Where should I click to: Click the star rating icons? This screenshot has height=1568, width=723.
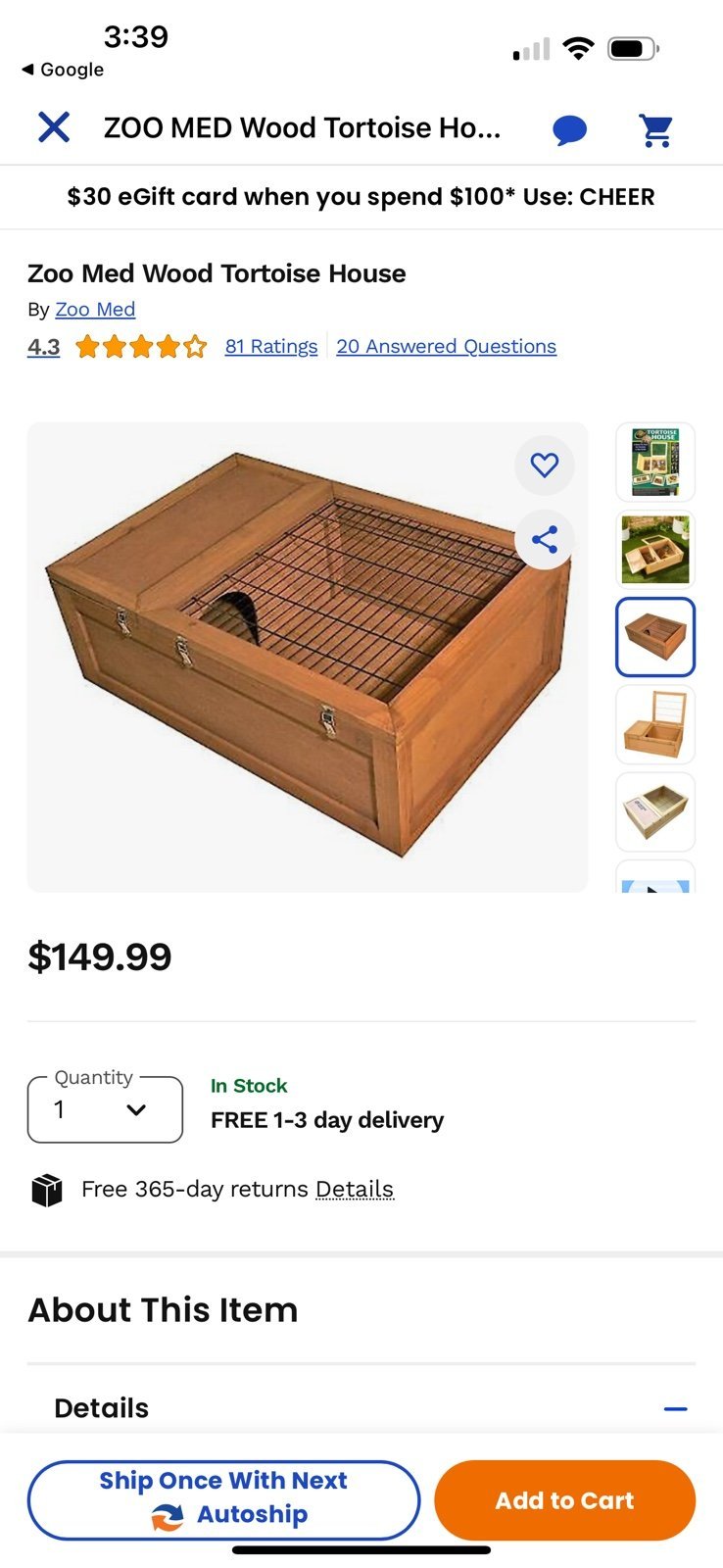coord(141,346)
